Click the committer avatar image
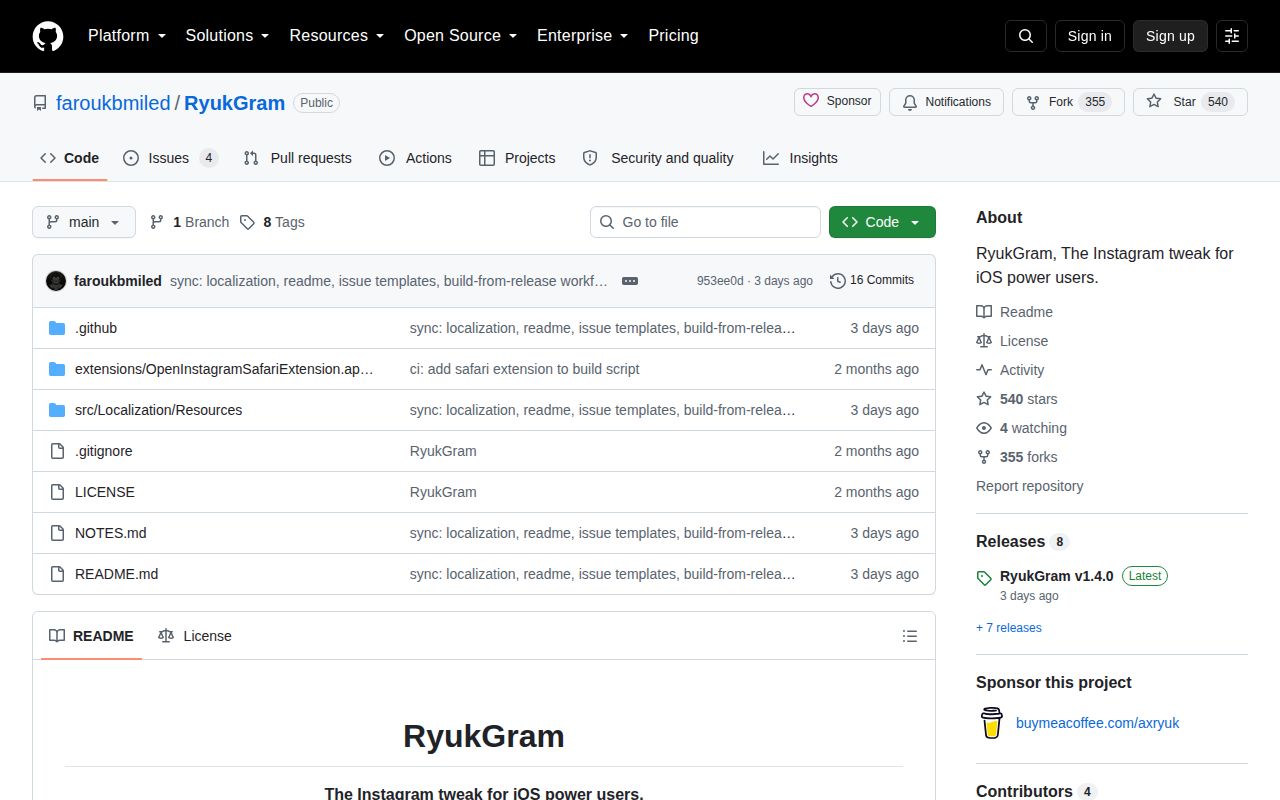The height and width of the screenshot is (800, 1280). click(x=56, y=281)
